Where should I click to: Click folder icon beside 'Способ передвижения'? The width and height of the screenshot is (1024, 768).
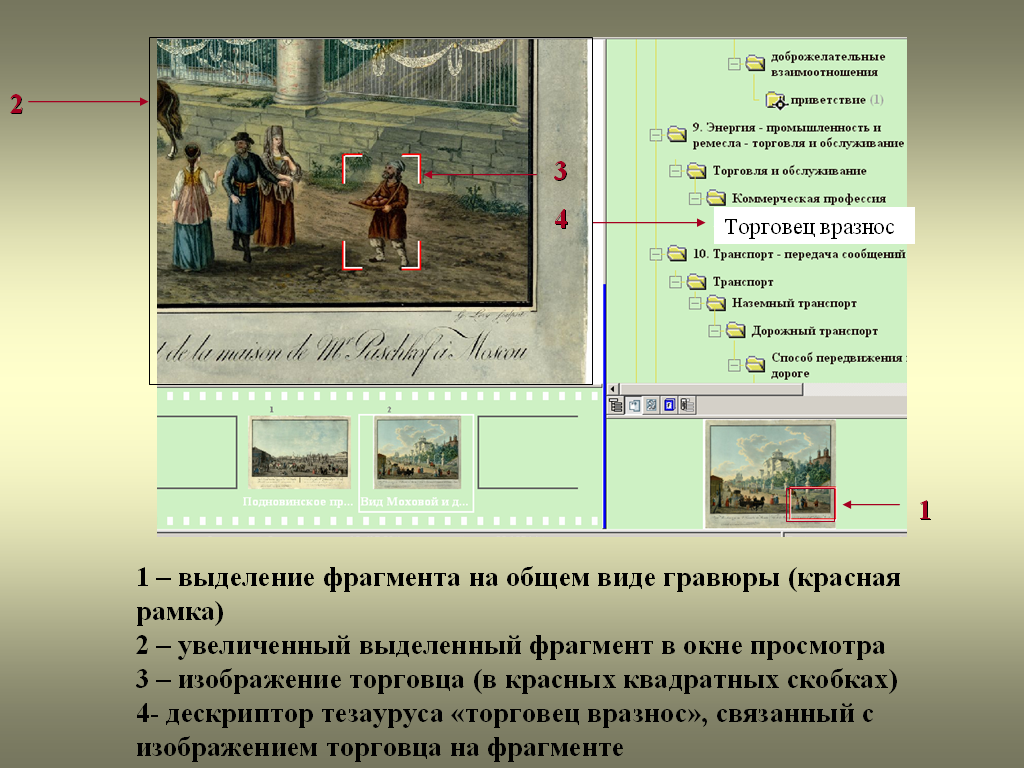(756, 364)
